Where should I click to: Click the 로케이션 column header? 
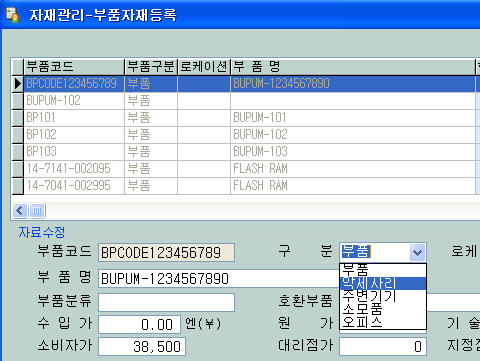pyautogui.click(x=204, y=67)
